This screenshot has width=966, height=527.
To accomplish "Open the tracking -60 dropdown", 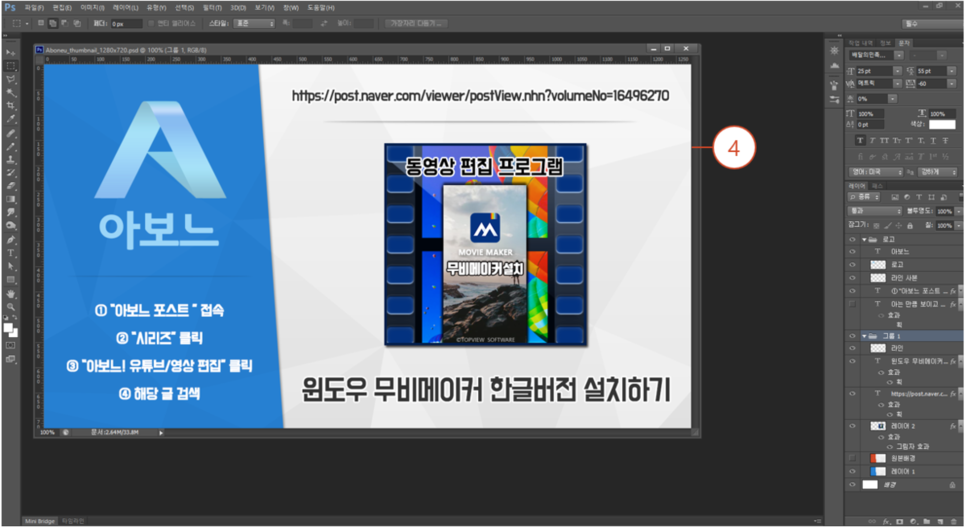I will coord(952,84).
